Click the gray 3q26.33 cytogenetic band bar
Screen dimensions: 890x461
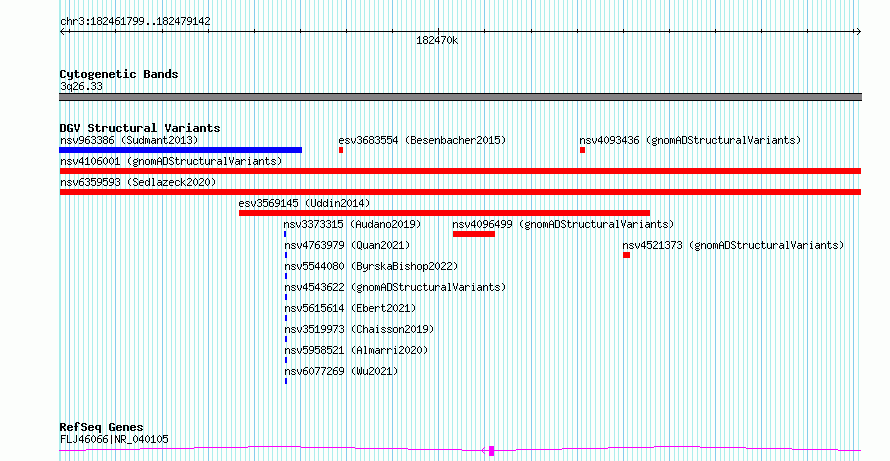pyautogui.click(x=460, y=97)
